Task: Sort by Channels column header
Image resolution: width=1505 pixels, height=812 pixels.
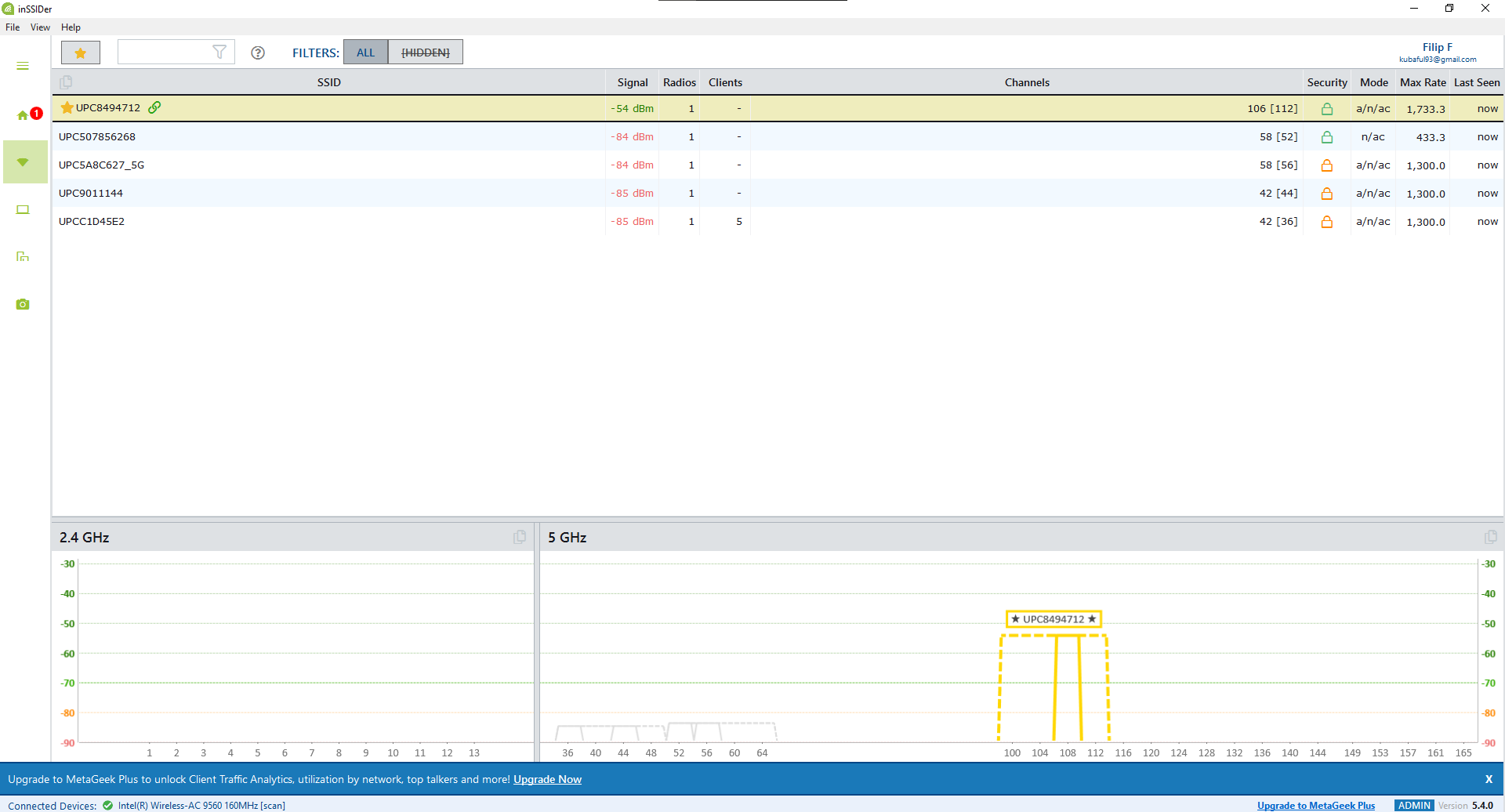Action: pyautogui.click(x=1027, y=82)
